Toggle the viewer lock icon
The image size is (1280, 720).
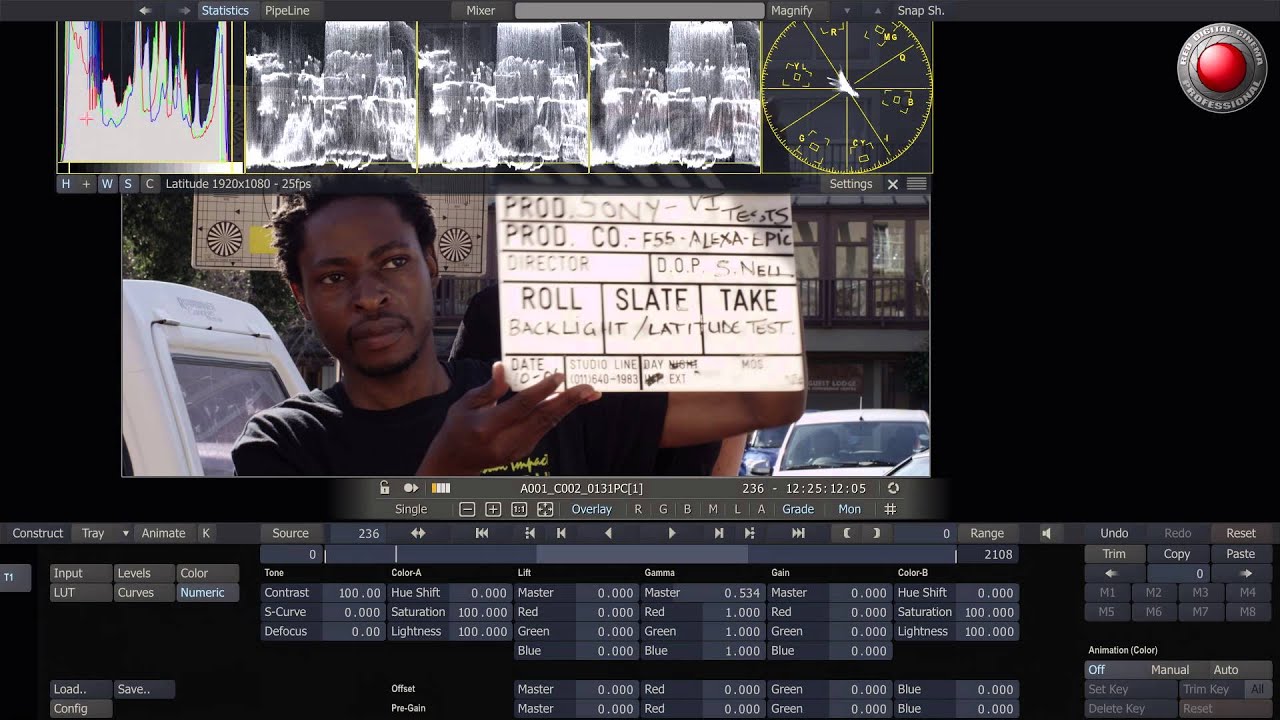(x=384, y=488)
